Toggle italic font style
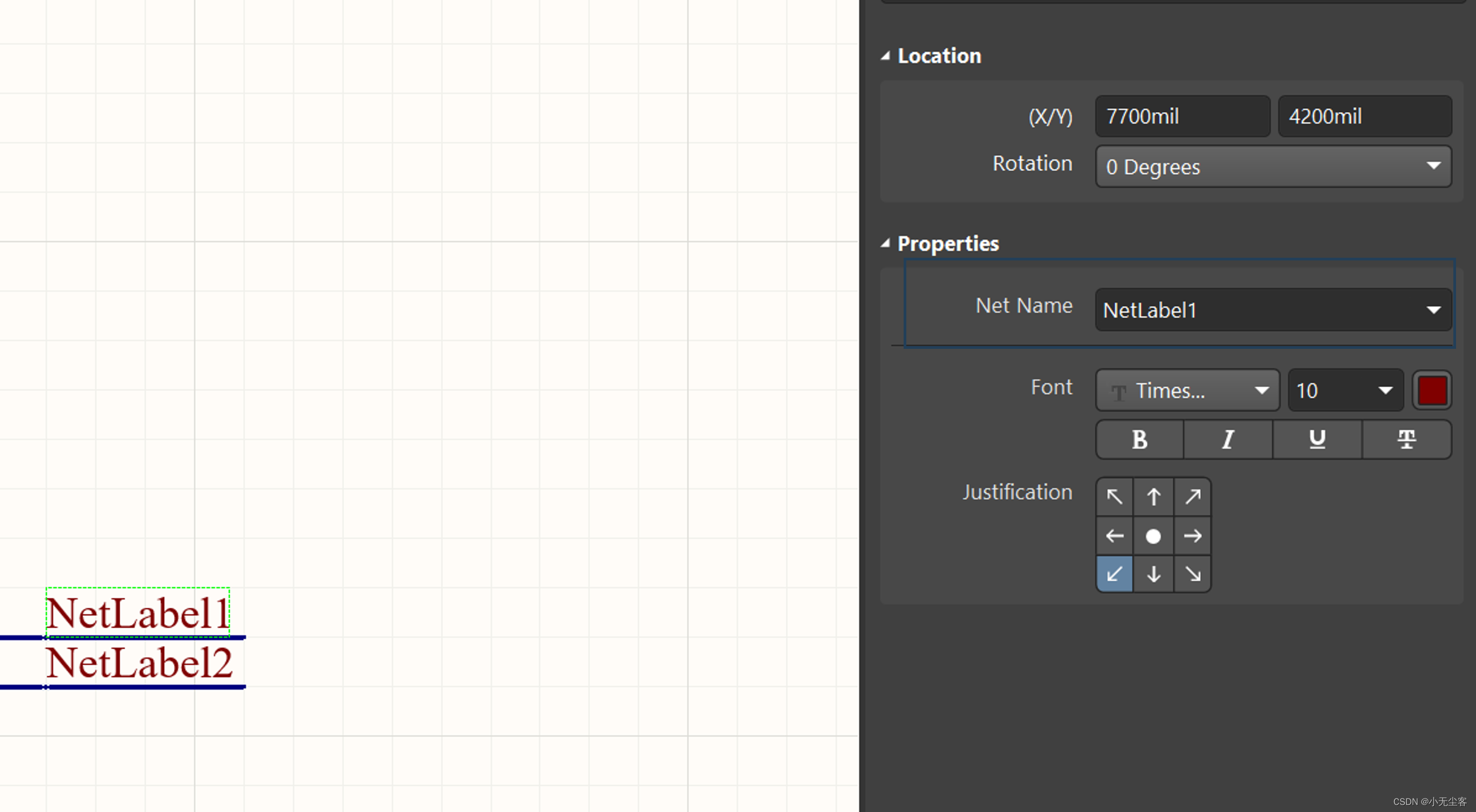1476x812 pixels. (x=1228, y=440)
